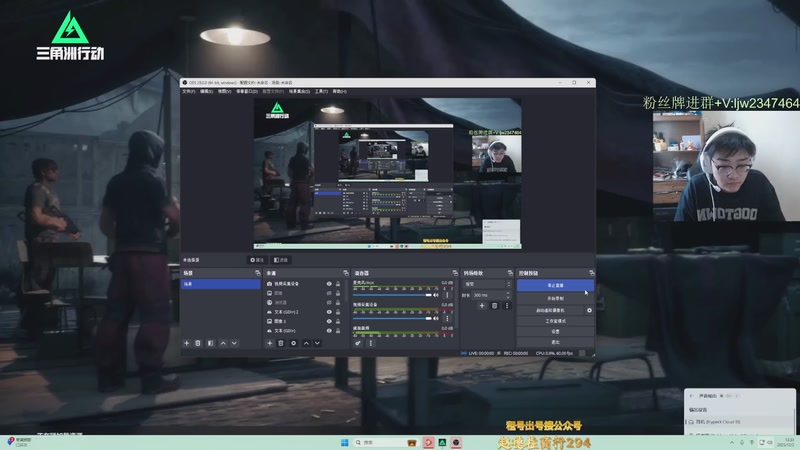This screenshot has height=450, width=800.
Task: Undock the Audio Mixer panel icon
Action: tap(455, 273)
